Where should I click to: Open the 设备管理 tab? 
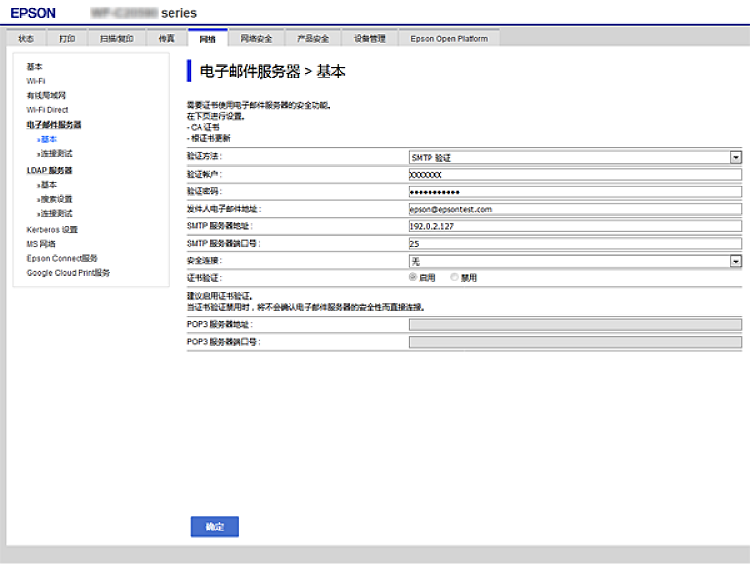click(369, 39)
